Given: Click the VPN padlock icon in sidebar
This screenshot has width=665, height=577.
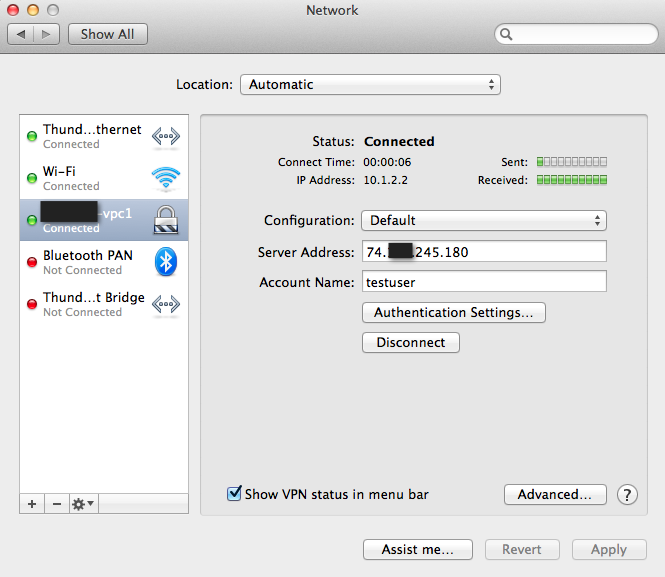Looking at the screenshot, I should point(165,220).
